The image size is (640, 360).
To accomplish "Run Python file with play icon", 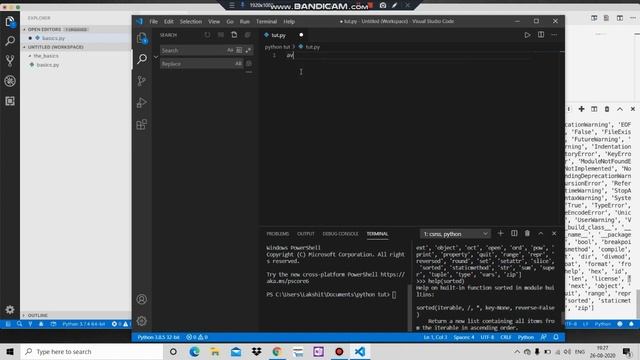I will point(527,35).
